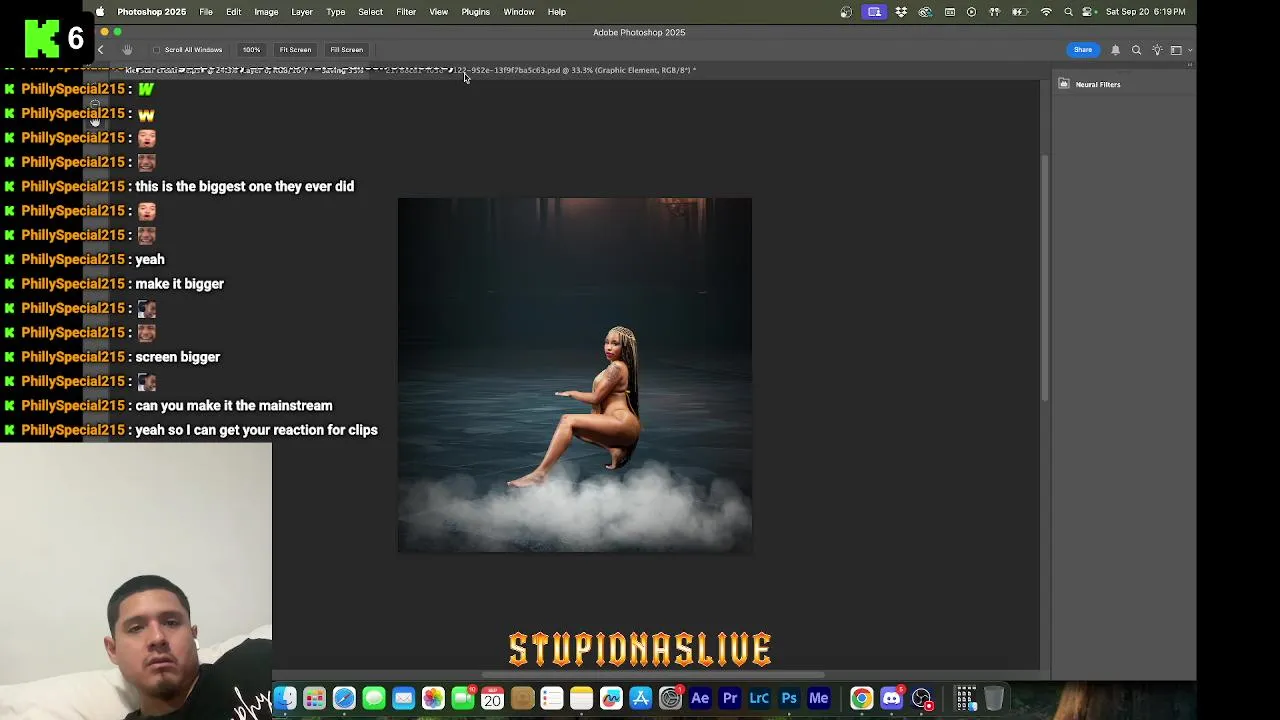Click the Dropbox menu bar icon
The height and width of the screenshot is (720, 1280).
tap(901, 12)
